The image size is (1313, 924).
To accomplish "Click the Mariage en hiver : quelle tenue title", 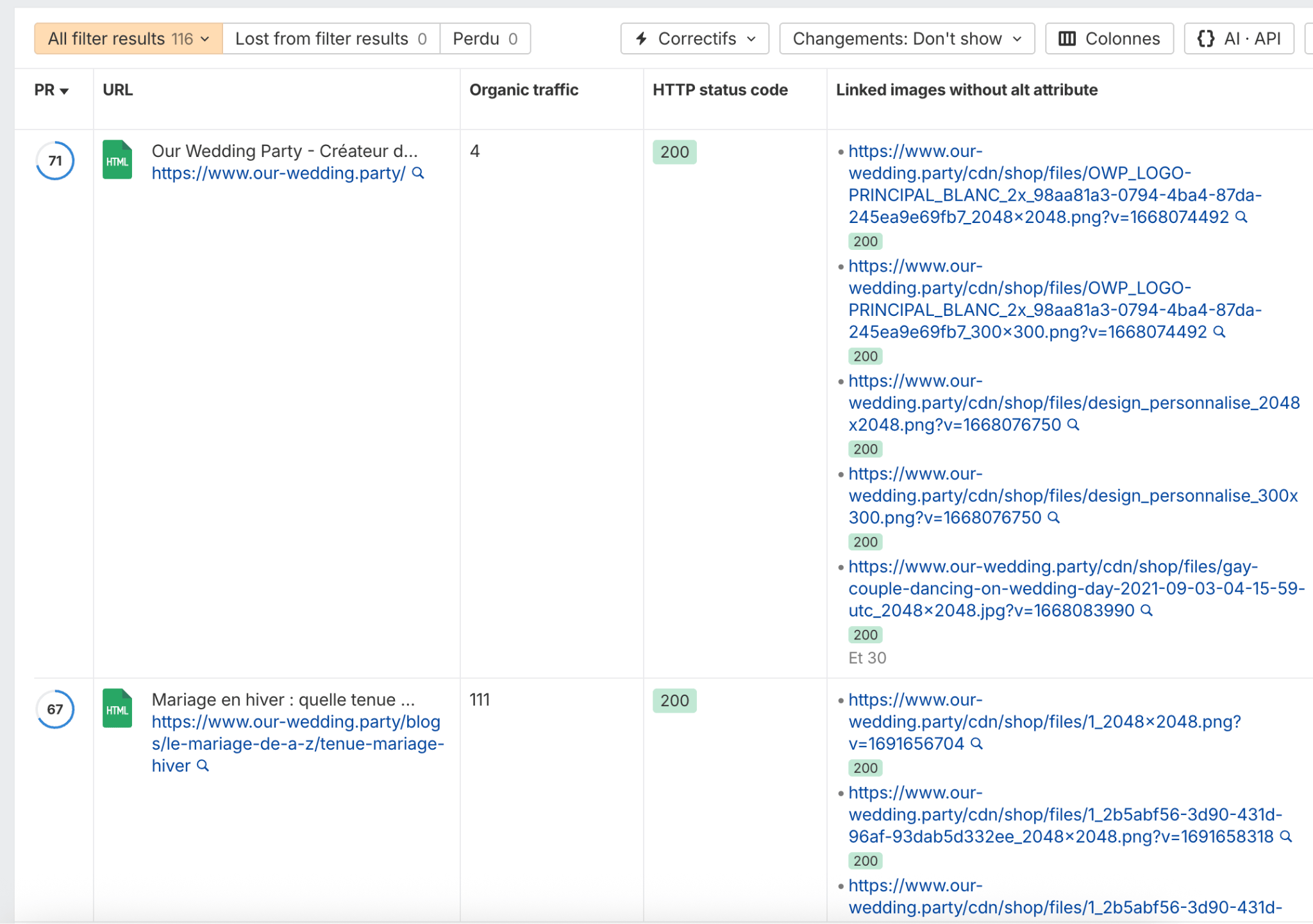I will tap(283, 700).
